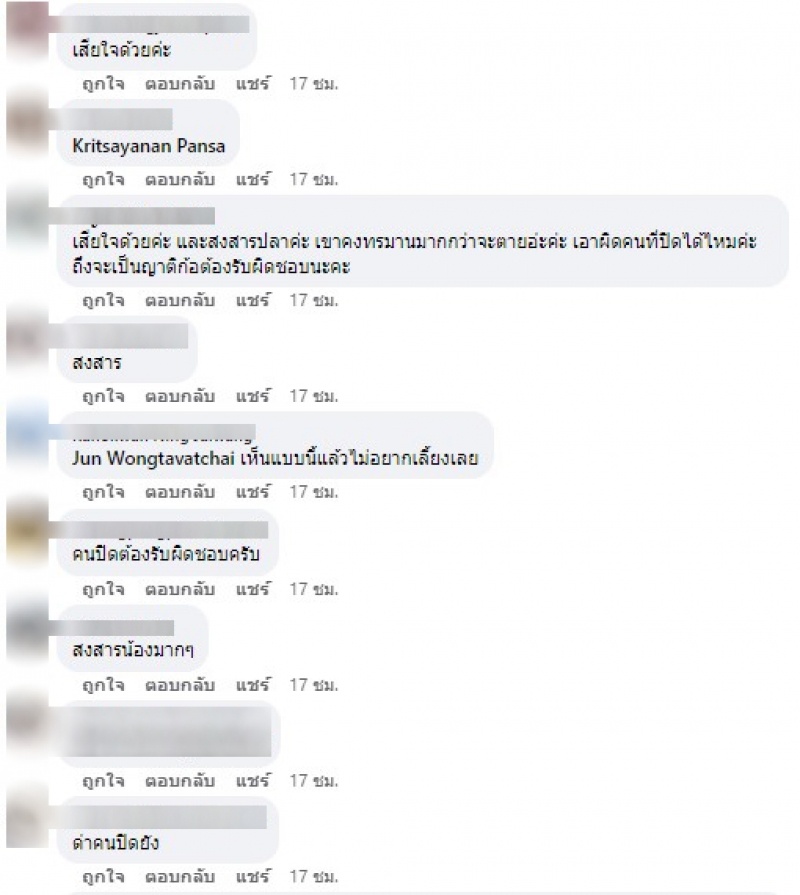Image resolution: width=800 pixels, height=895 pixels.
Task: Open avatar beside the 'คนปิดต้องรับผิดชอบครับ' comment
Action: point(27,531)
